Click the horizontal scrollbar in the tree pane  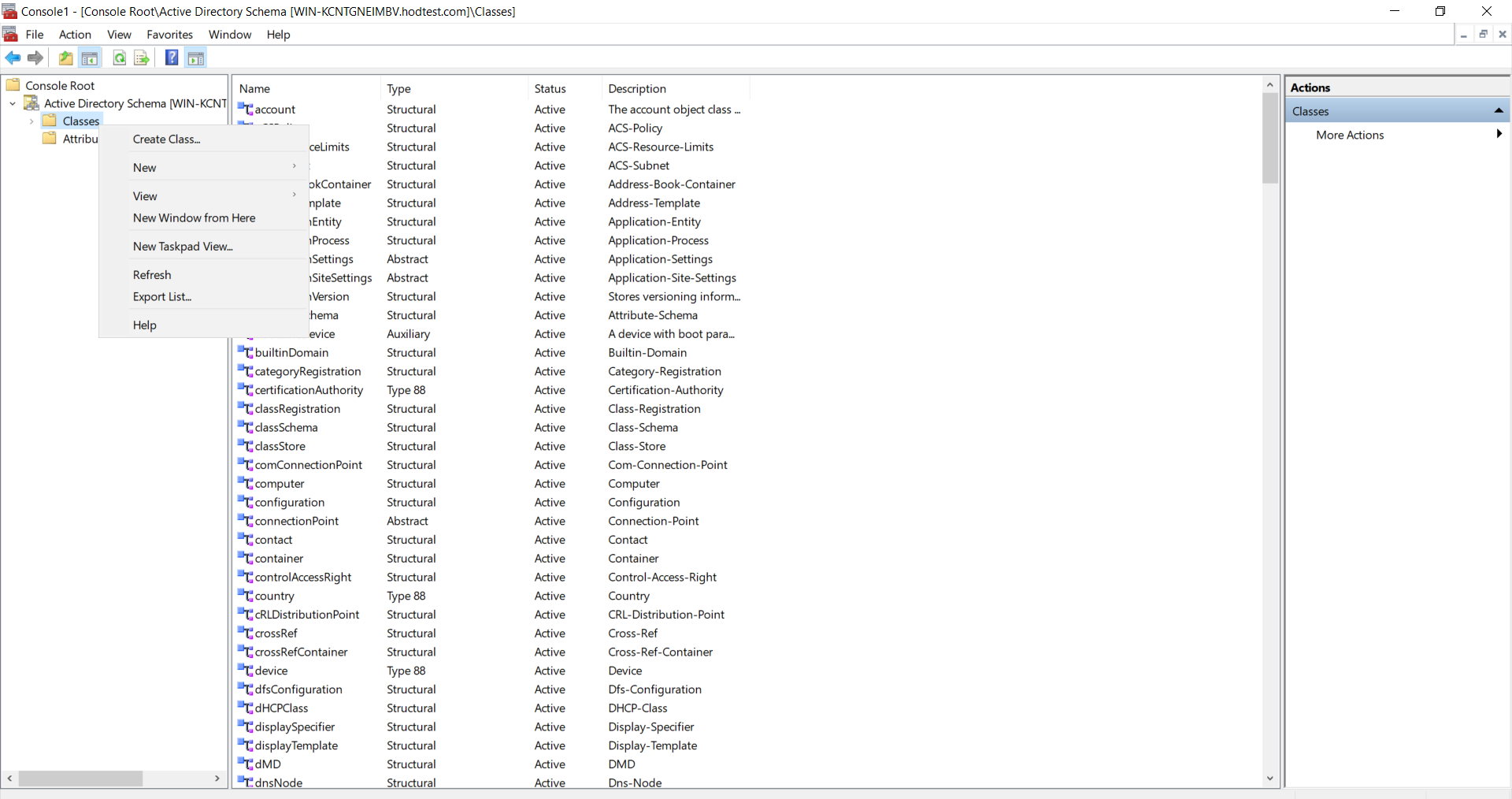click(x=80, y=779)
